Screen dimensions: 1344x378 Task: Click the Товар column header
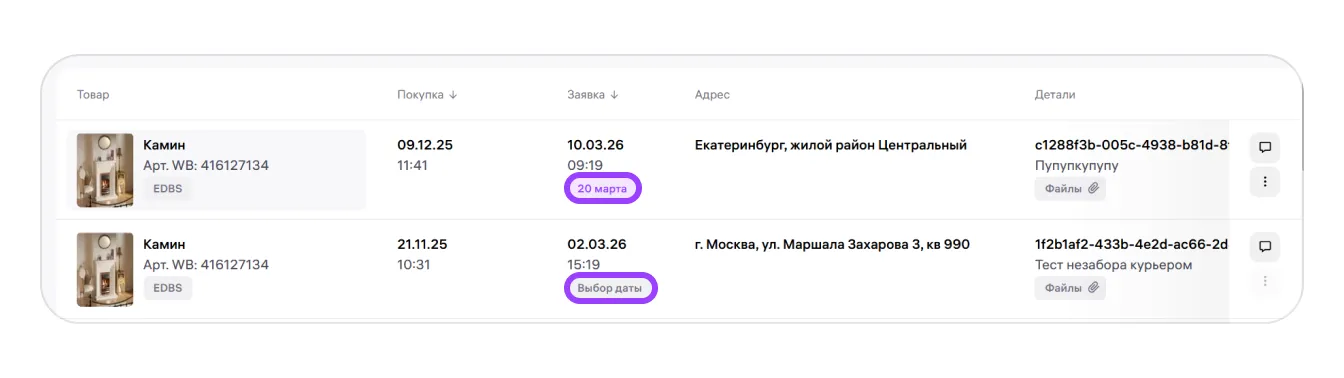93,95
